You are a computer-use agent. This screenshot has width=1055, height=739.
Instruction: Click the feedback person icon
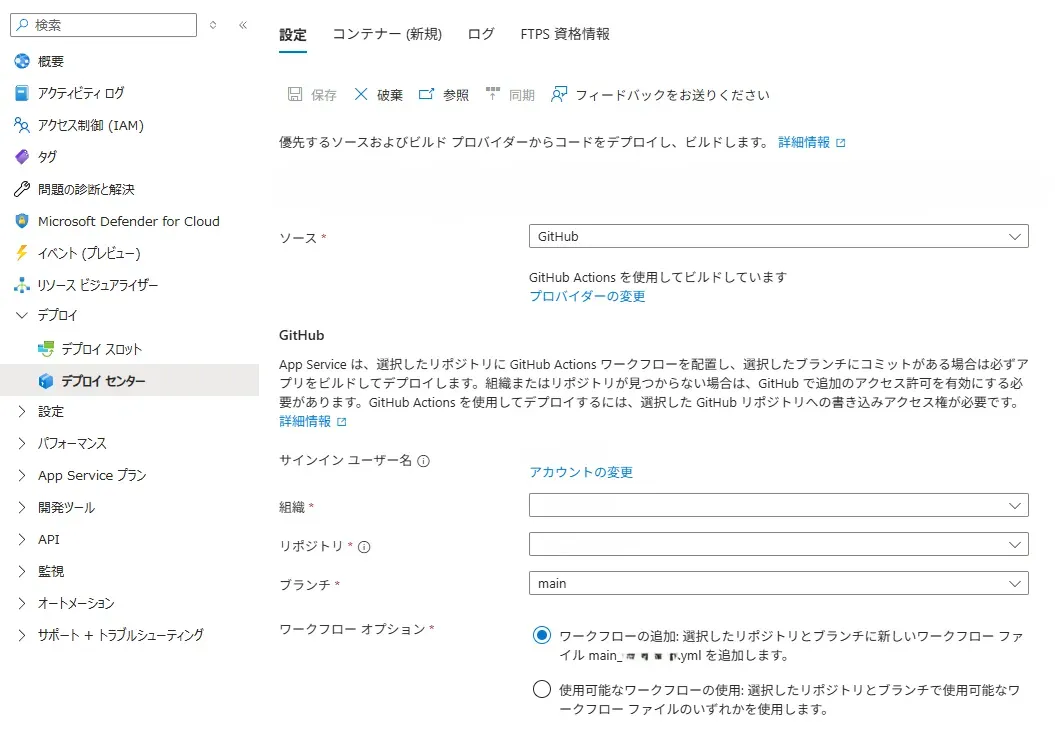click(558, 94)
